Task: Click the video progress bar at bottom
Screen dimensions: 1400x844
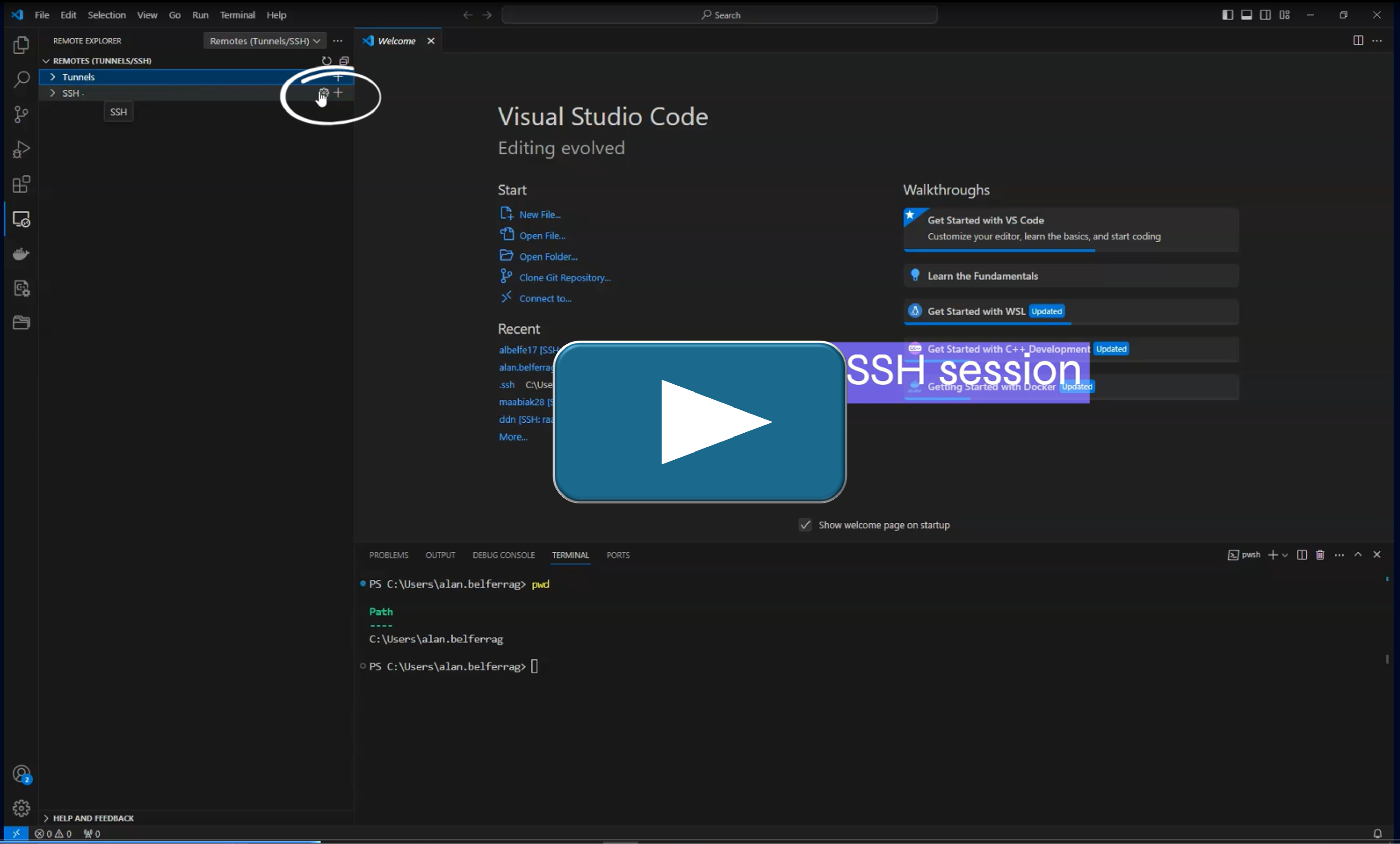Action: 700,842
